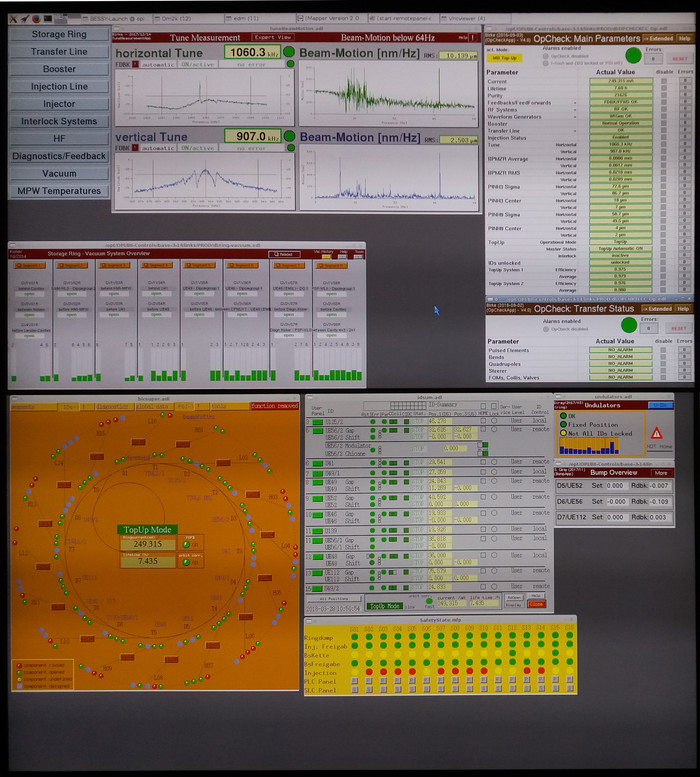Toggle disable checkbox for Pulsed Elements

(x=665, y=350)
